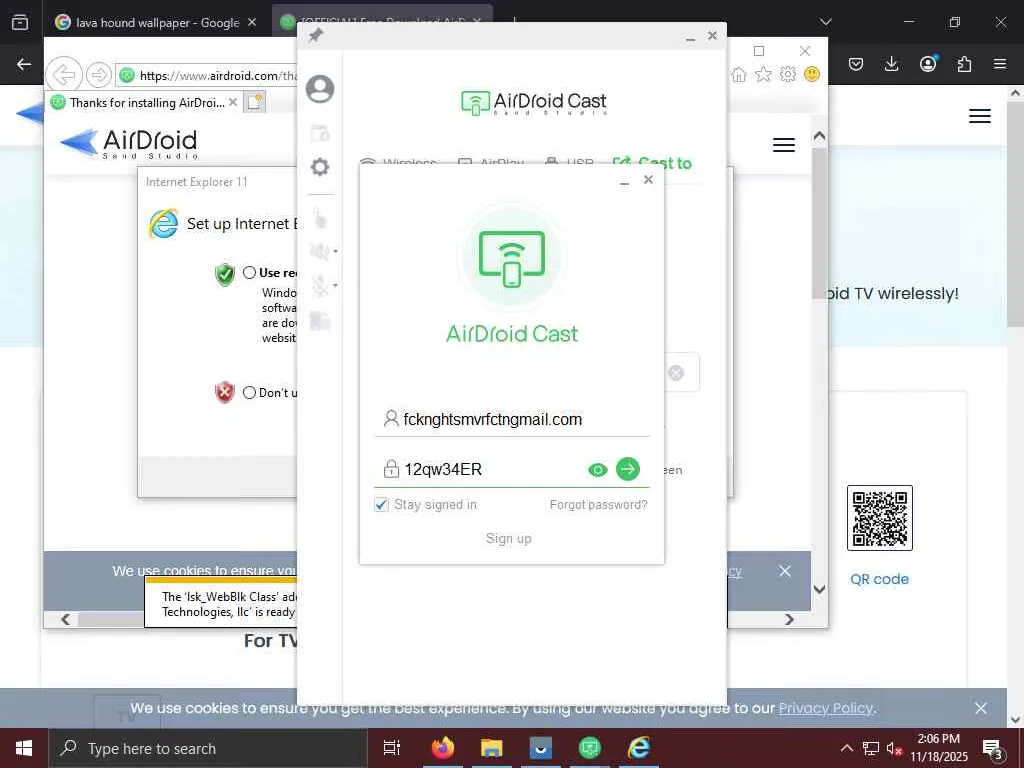The width and height of the screenshot is (1024, 768).
Task: Open hamburger menu on Firefox page
Action: tap(980, 116)
